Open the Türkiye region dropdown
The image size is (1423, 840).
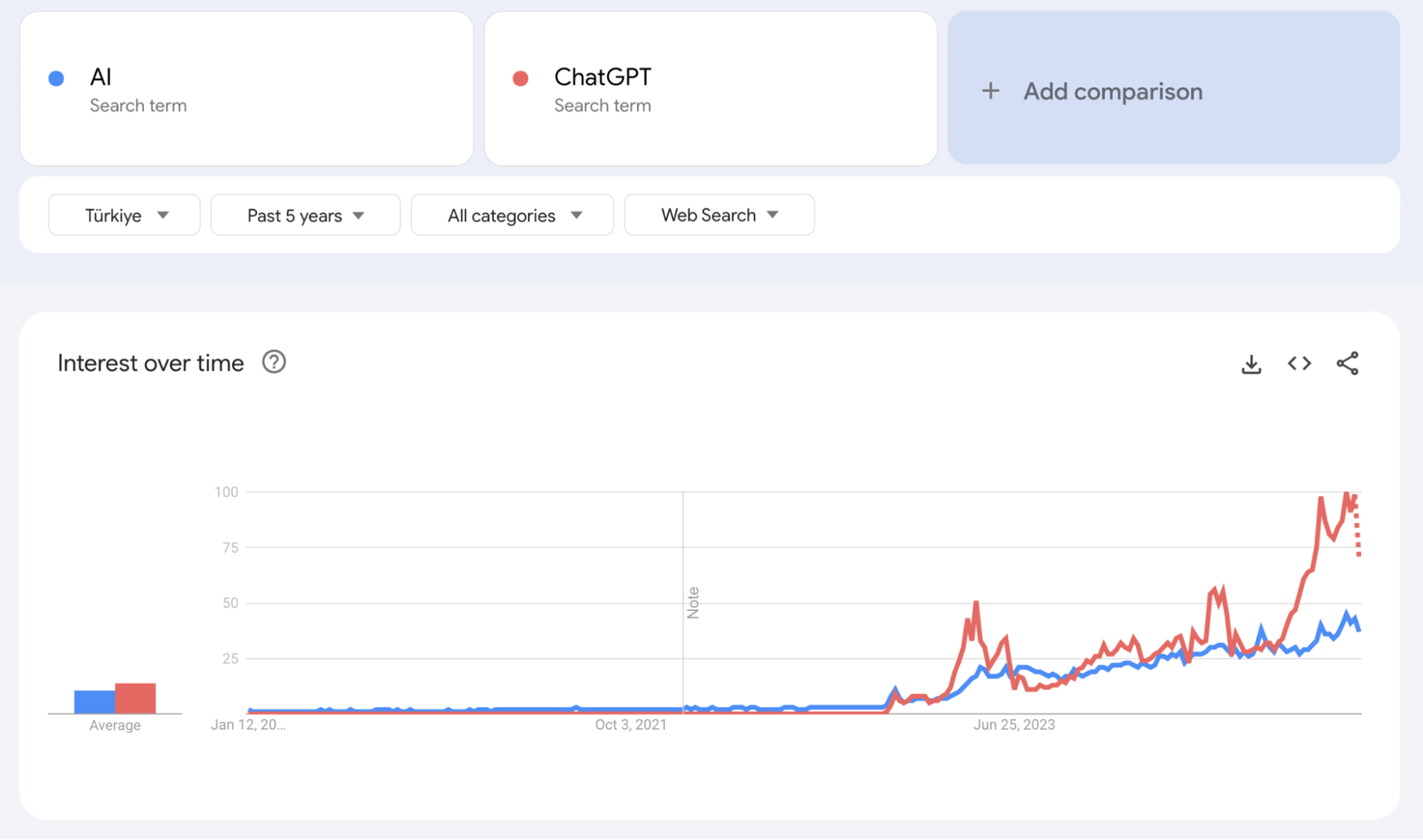click(x=124, y=215)
